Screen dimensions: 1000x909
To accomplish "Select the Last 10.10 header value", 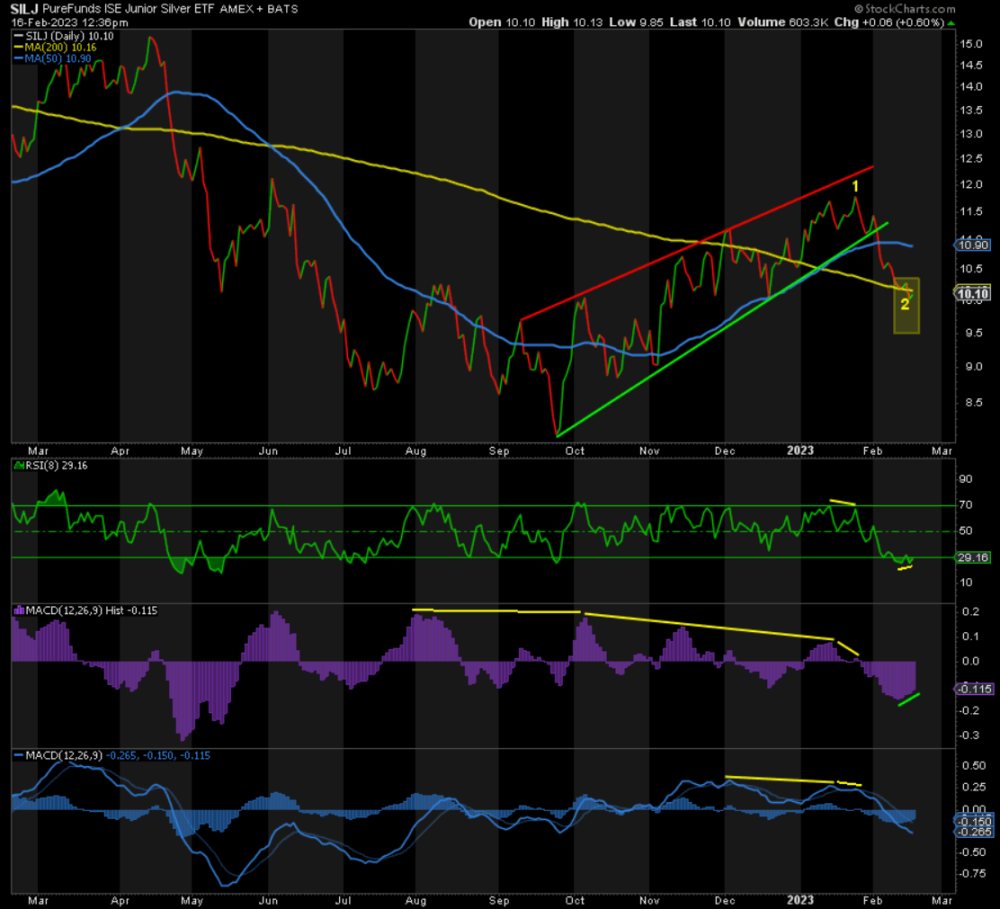I will [700, 22].
